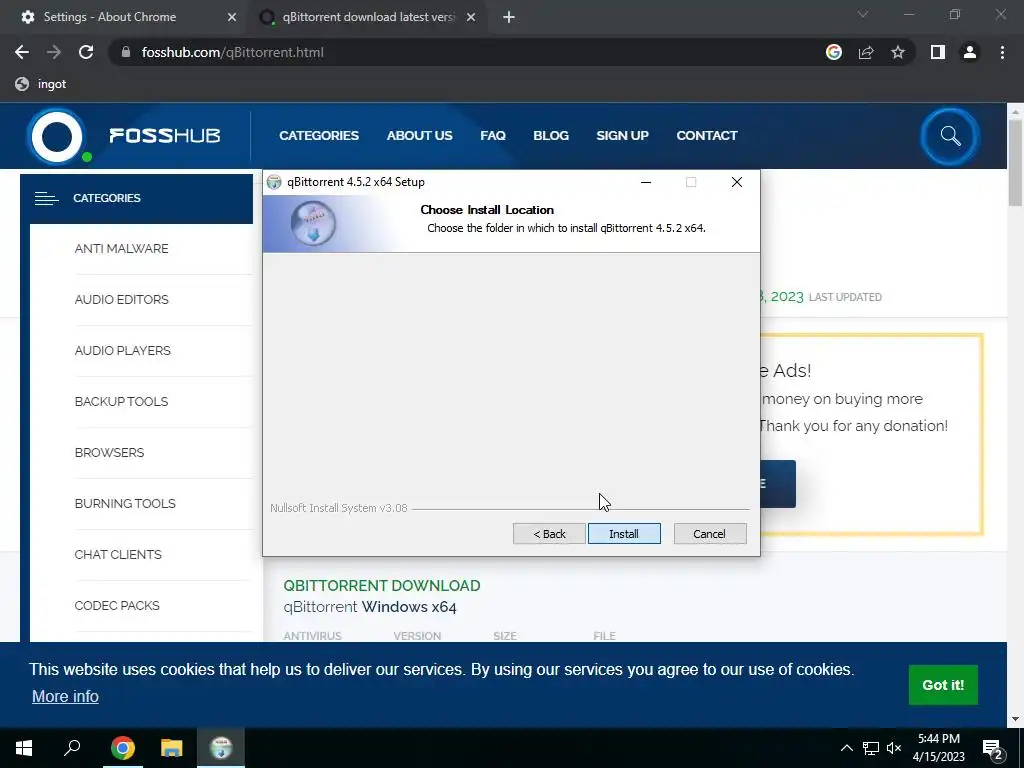Switch to the qBittorrent download tab
The image size is (1024, 768).
pyautogui.click(x=366, y=17)
